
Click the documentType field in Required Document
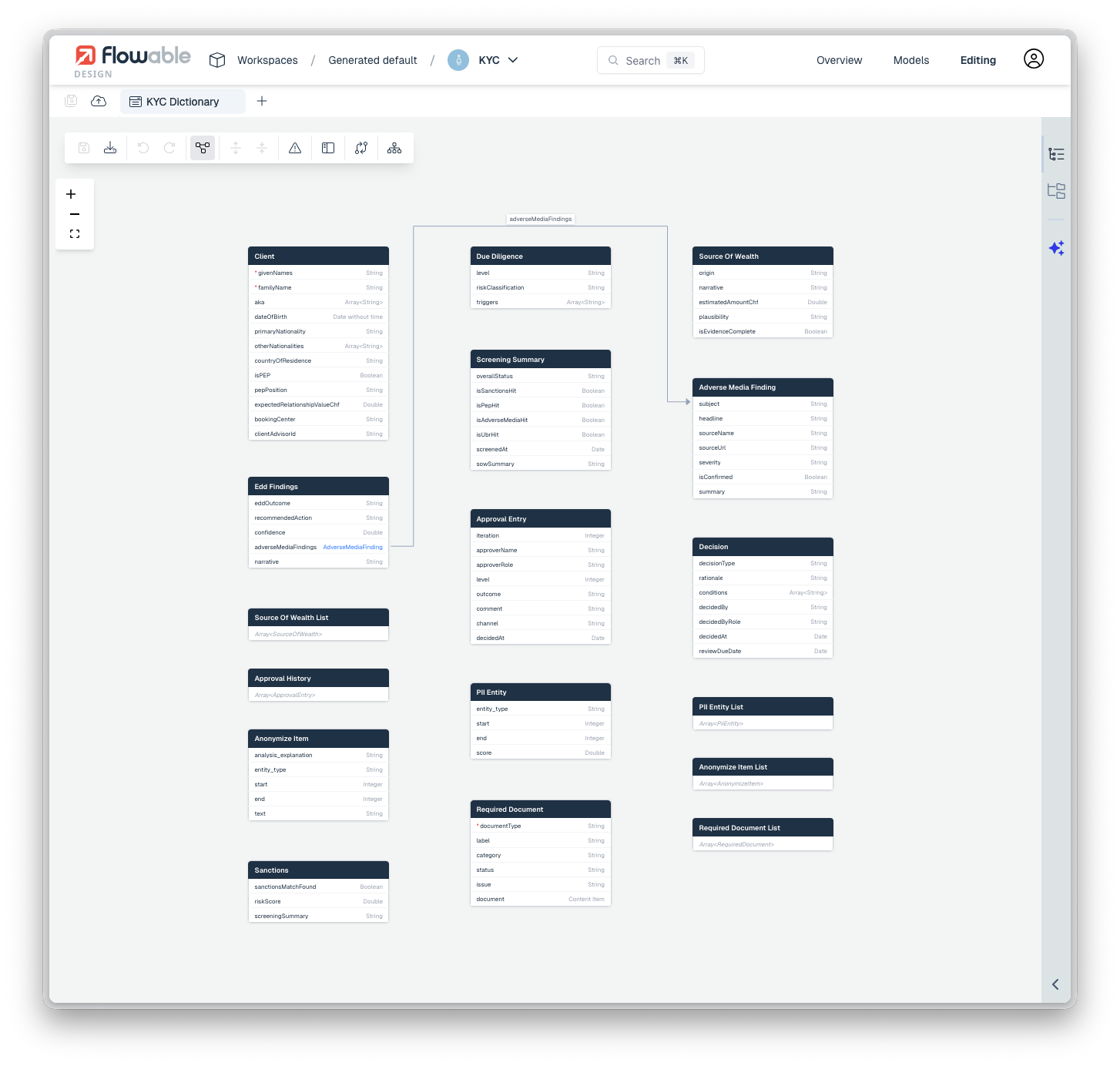click(x=540, y=826)
